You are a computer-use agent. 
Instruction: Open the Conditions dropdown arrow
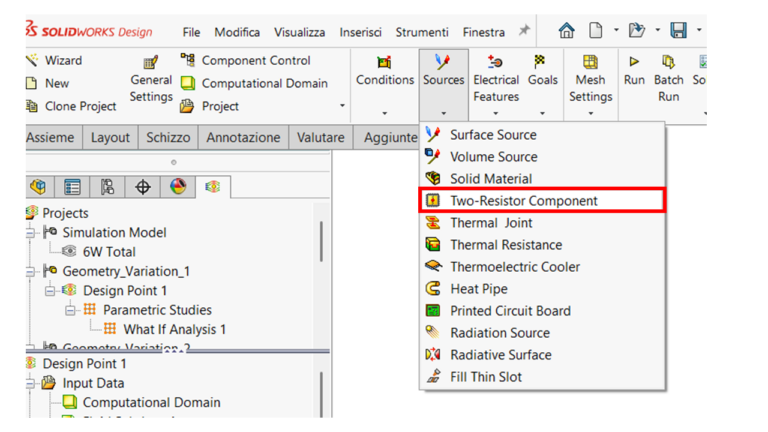tap(384, 113)
